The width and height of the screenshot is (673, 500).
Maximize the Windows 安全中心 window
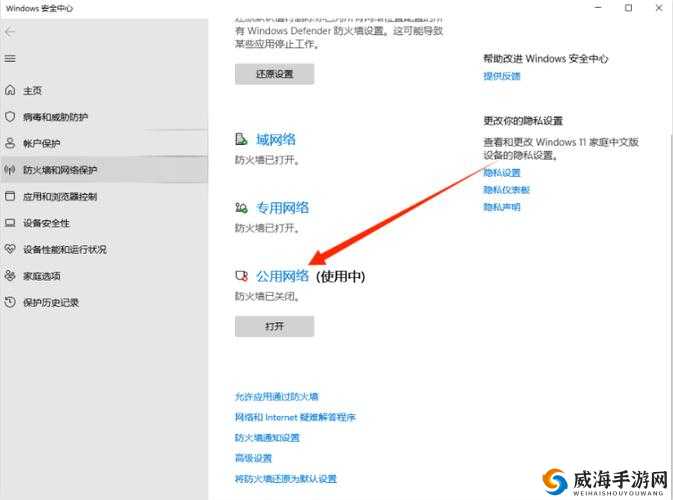pos(628,8)
